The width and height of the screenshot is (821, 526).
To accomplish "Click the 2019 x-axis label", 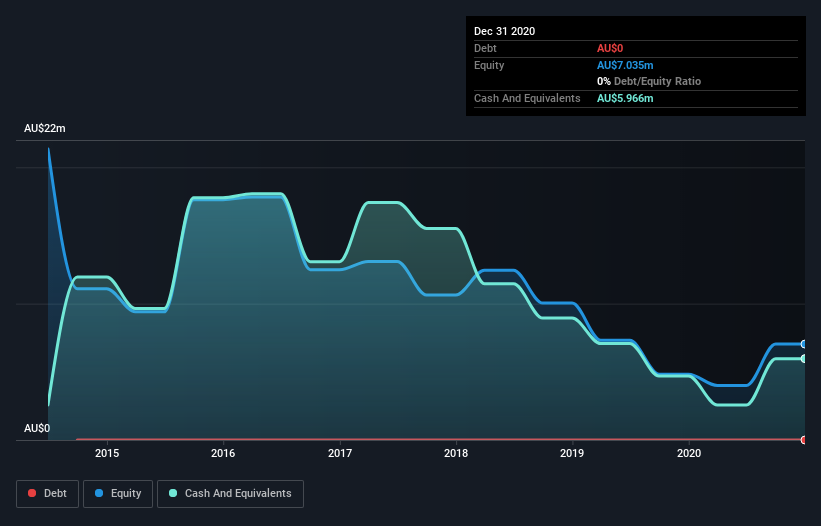I will pyautogui.click(x=572, y=453).
